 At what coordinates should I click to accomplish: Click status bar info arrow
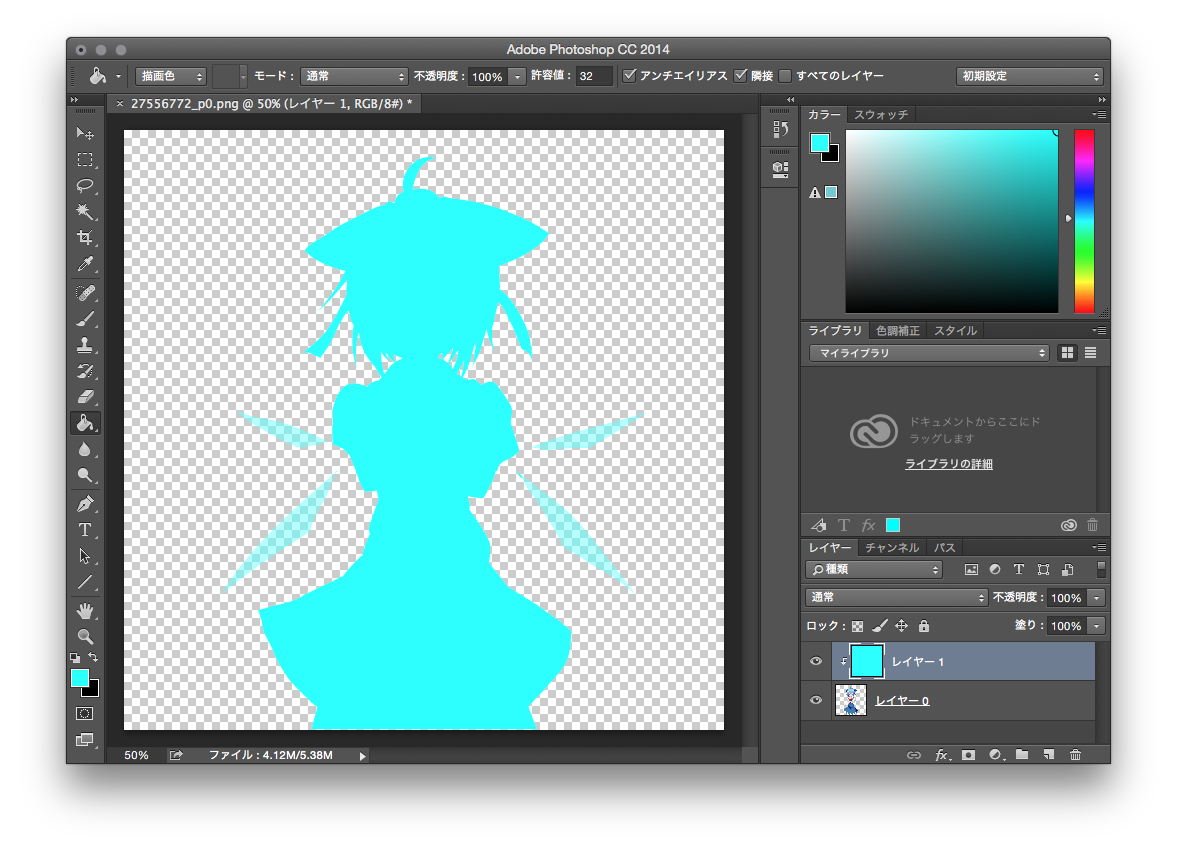coord(363,756)
